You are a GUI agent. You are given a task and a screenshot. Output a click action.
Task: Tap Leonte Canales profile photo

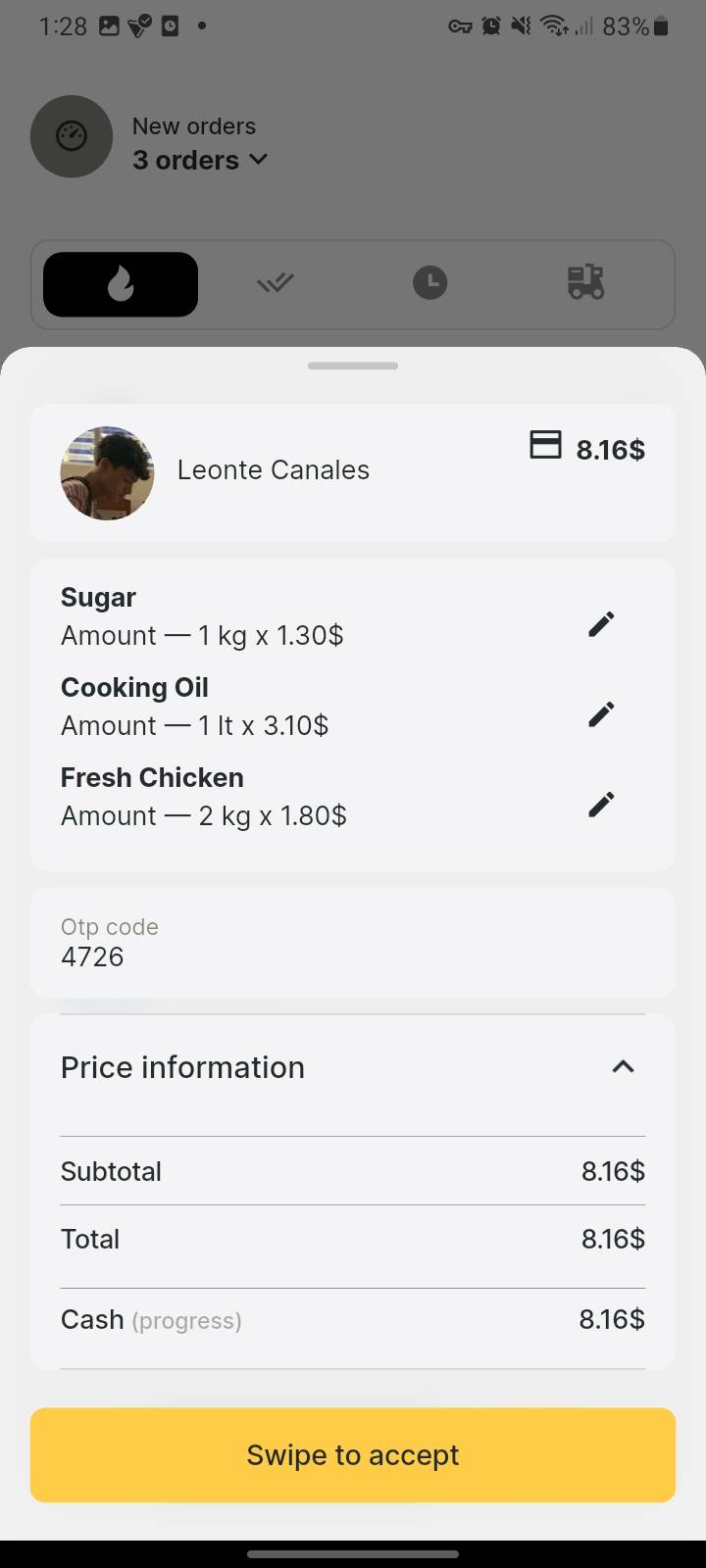108,473
